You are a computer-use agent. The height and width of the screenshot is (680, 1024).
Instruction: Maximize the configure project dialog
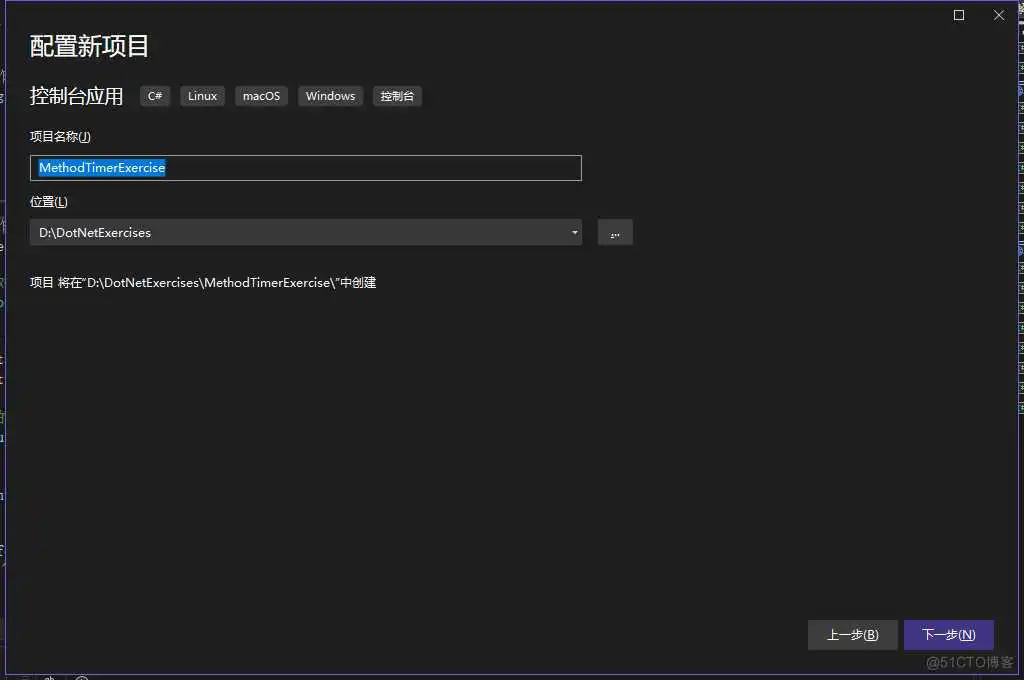(959, 15)
